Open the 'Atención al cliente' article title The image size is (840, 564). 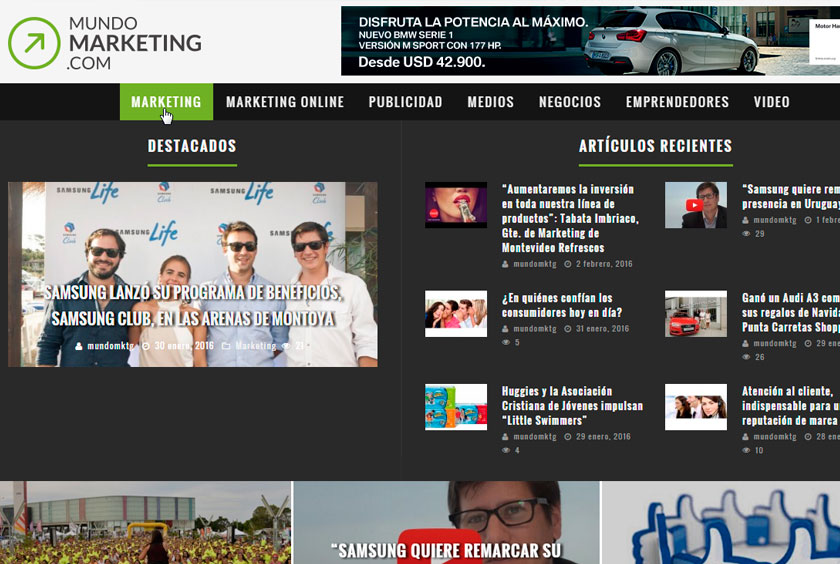point(791,405)
